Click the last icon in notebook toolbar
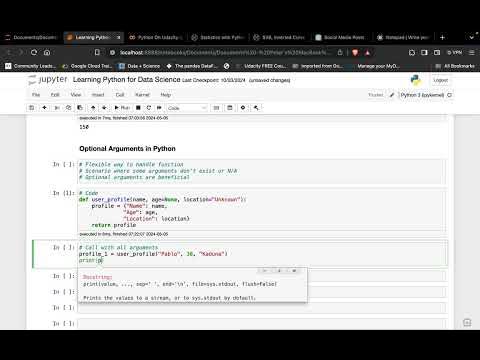This screenshot has height=360, width=480. tap(256, 108)
